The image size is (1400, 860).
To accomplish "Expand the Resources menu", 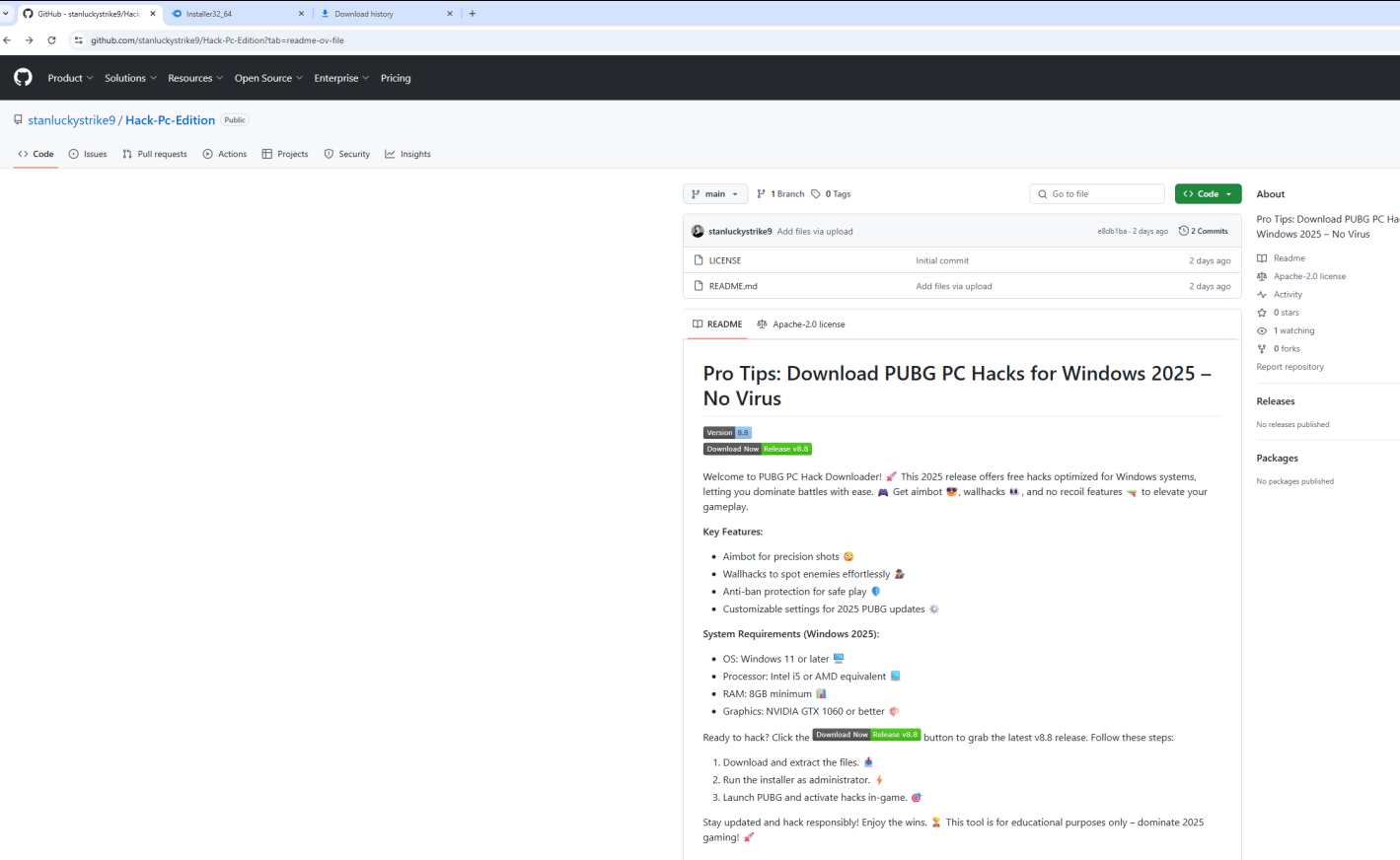I will click(195, 78).
